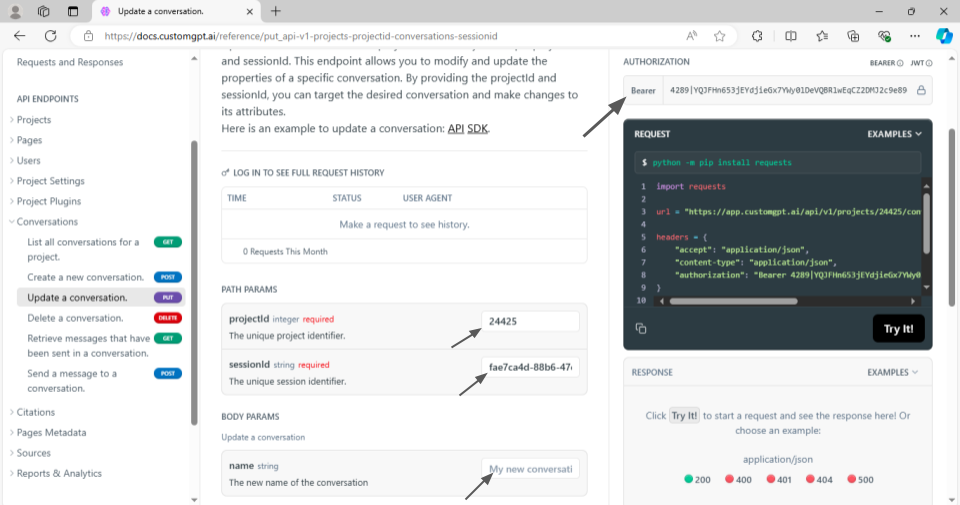Add page to favorites star icon
The image size is (960, 505).
pyautogui.click(x=719, y=36)
